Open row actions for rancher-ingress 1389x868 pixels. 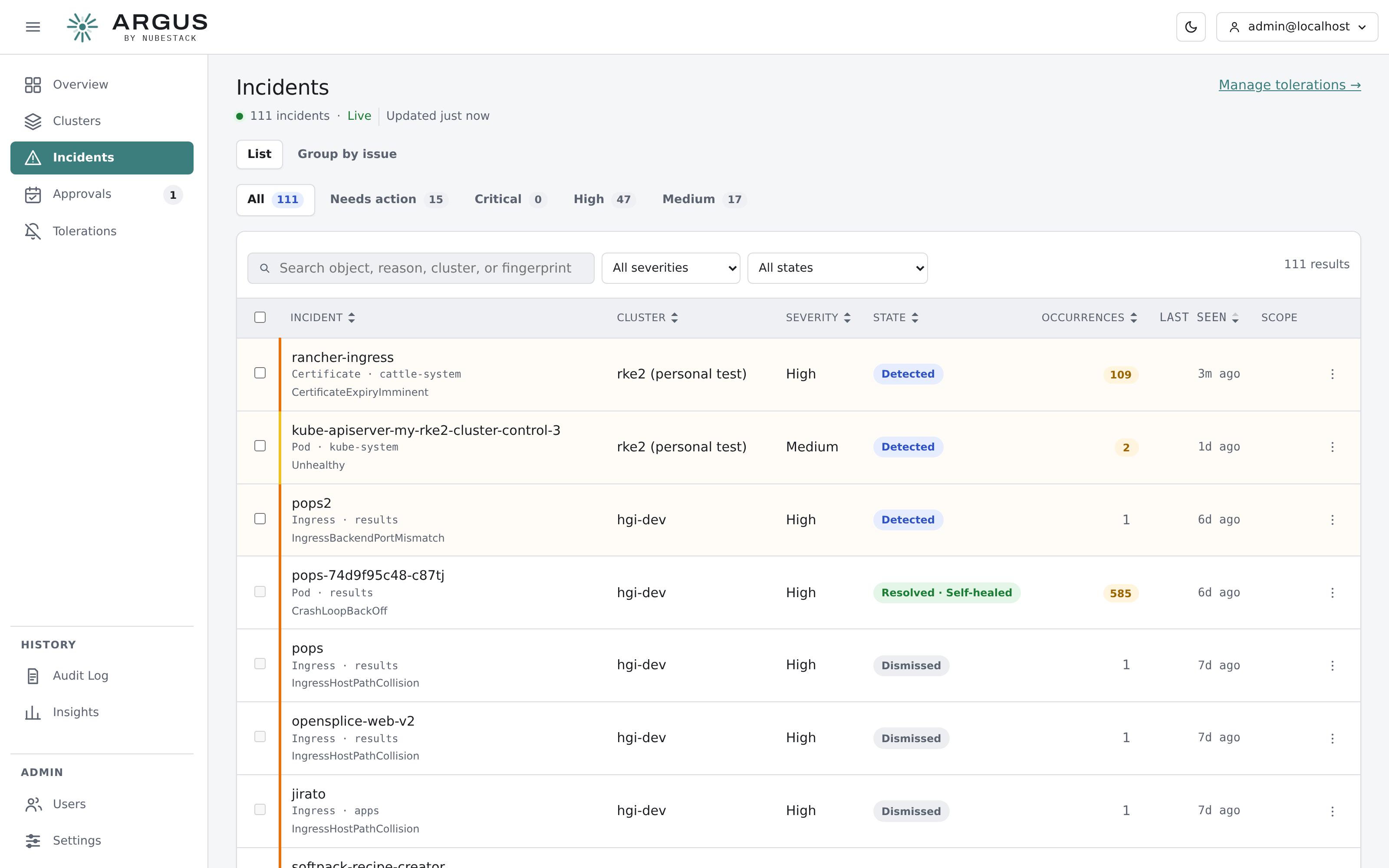click(1332, 374)
